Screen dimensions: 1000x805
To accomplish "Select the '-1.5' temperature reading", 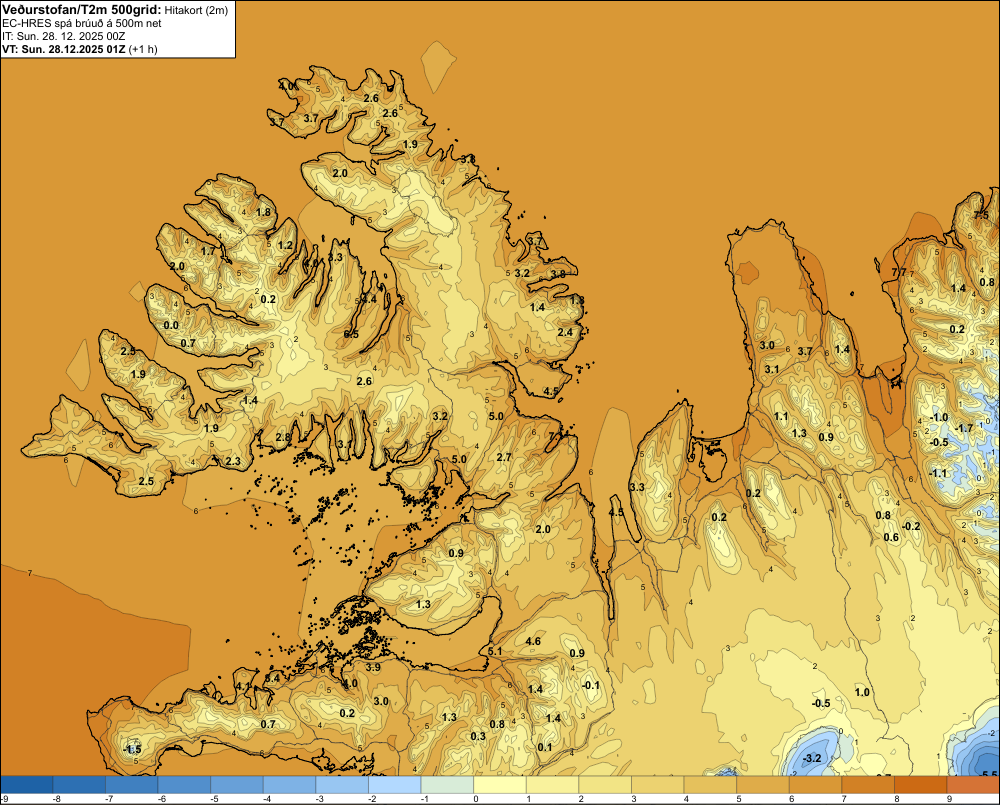I will point(131,750).
